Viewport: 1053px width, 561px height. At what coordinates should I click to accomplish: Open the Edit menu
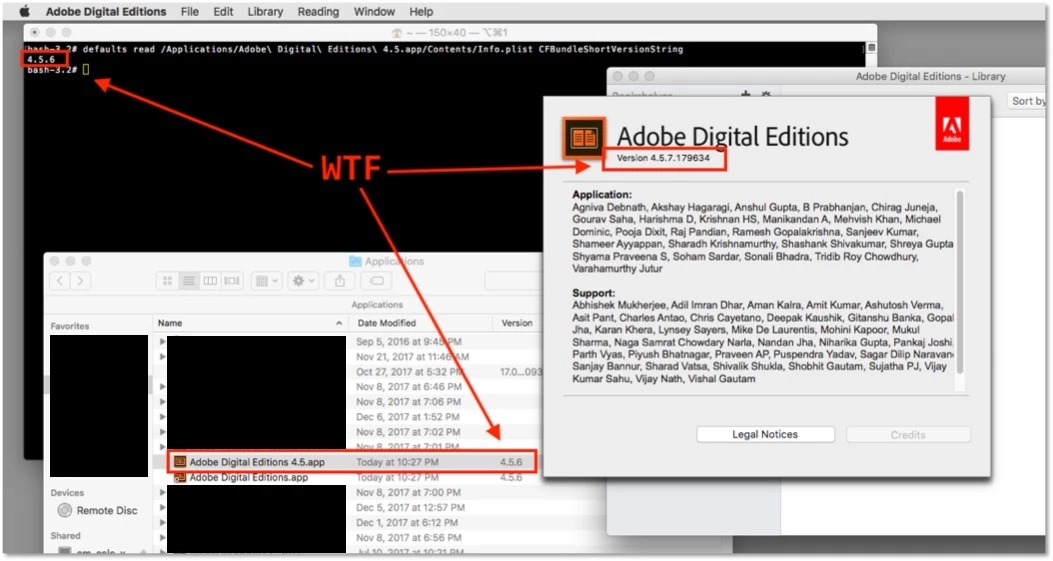tap(223, 11)
